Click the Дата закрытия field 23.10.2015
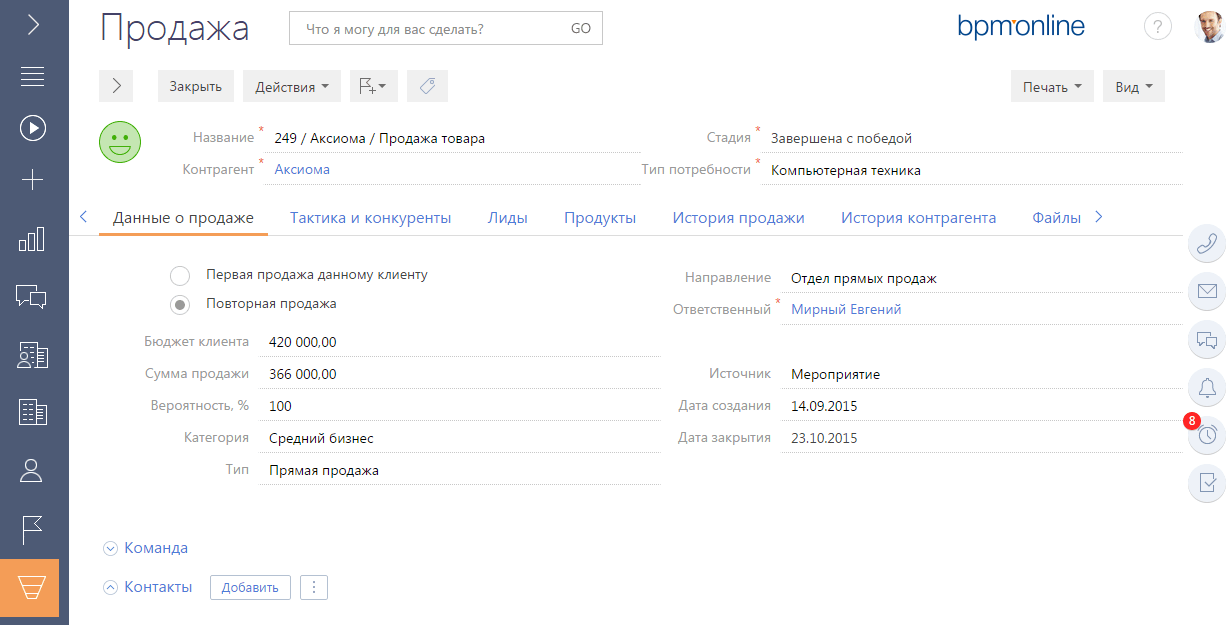This screenshot has width=1231, height=625. tap(981, 438)
